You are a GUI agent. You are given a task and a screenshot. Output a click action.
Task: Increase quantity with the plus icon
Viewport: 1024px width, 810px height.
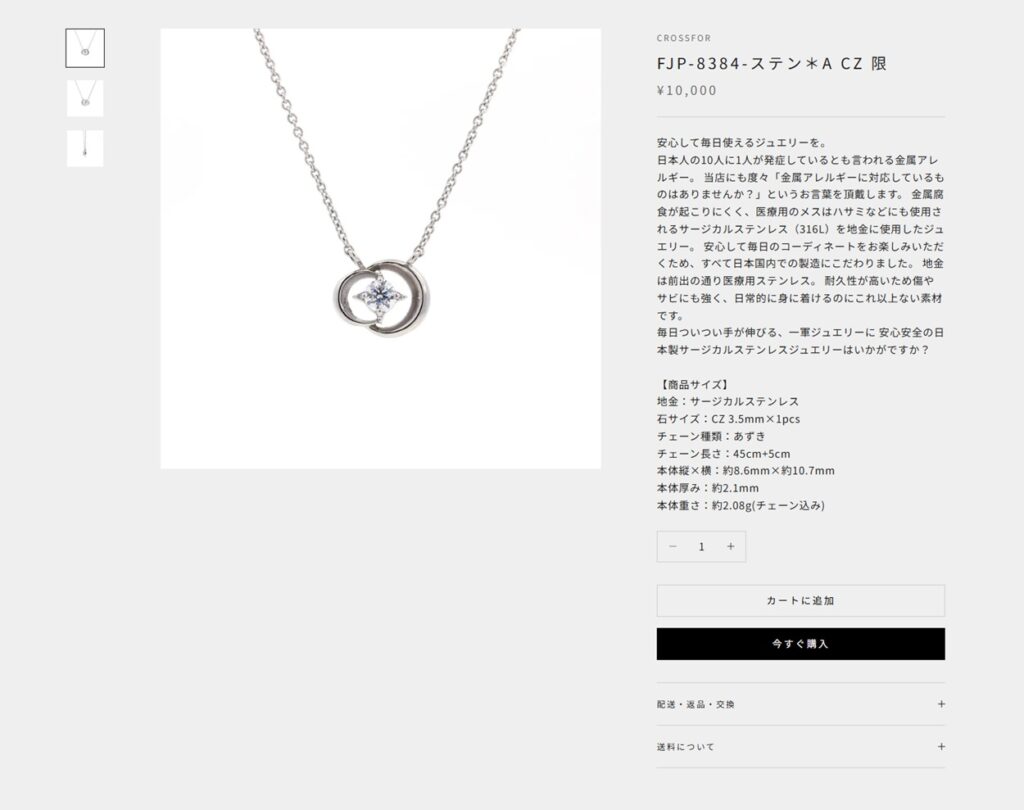point(731,547)
